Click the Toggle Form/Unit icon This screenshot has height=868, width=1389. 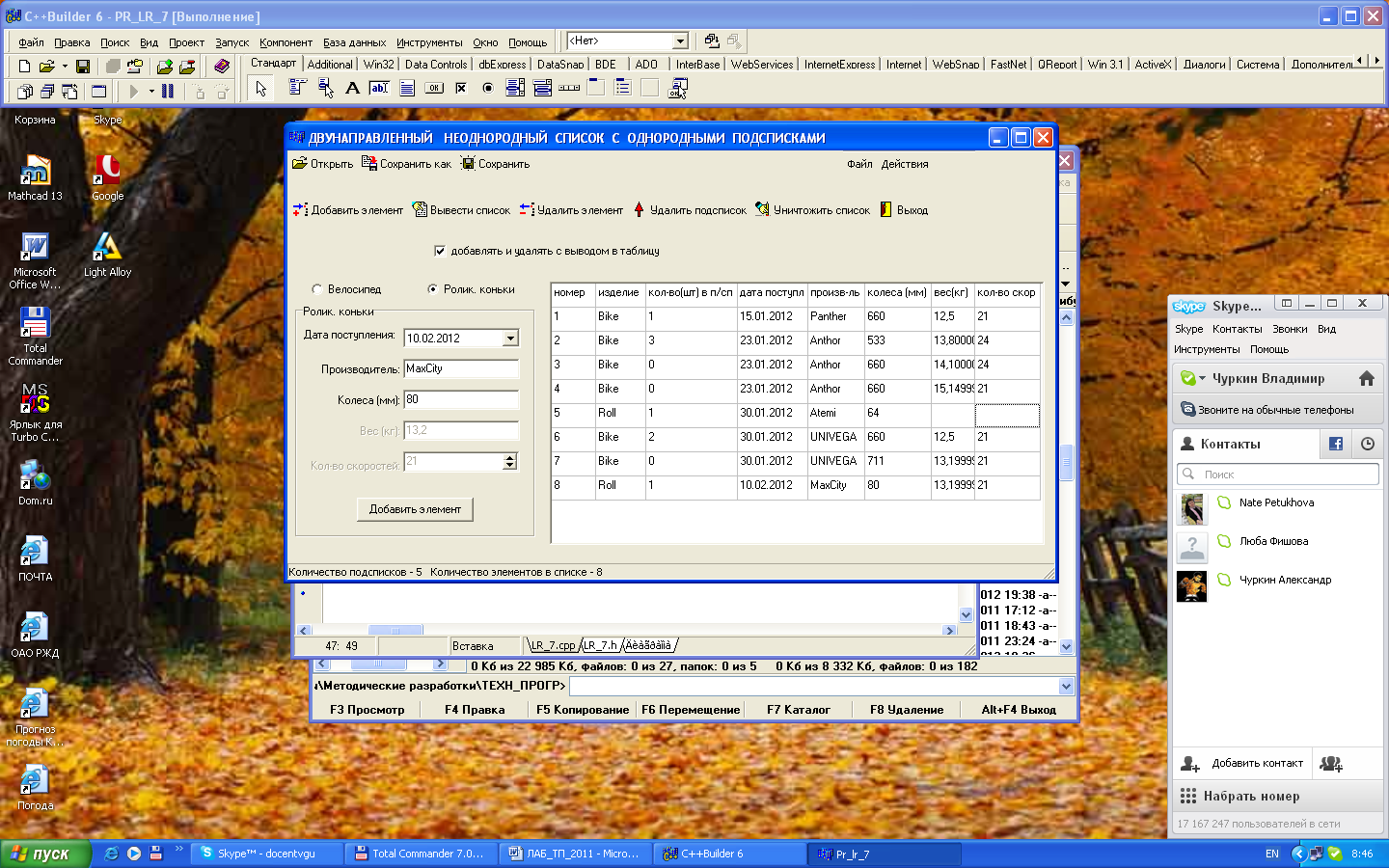coord(69,92)
